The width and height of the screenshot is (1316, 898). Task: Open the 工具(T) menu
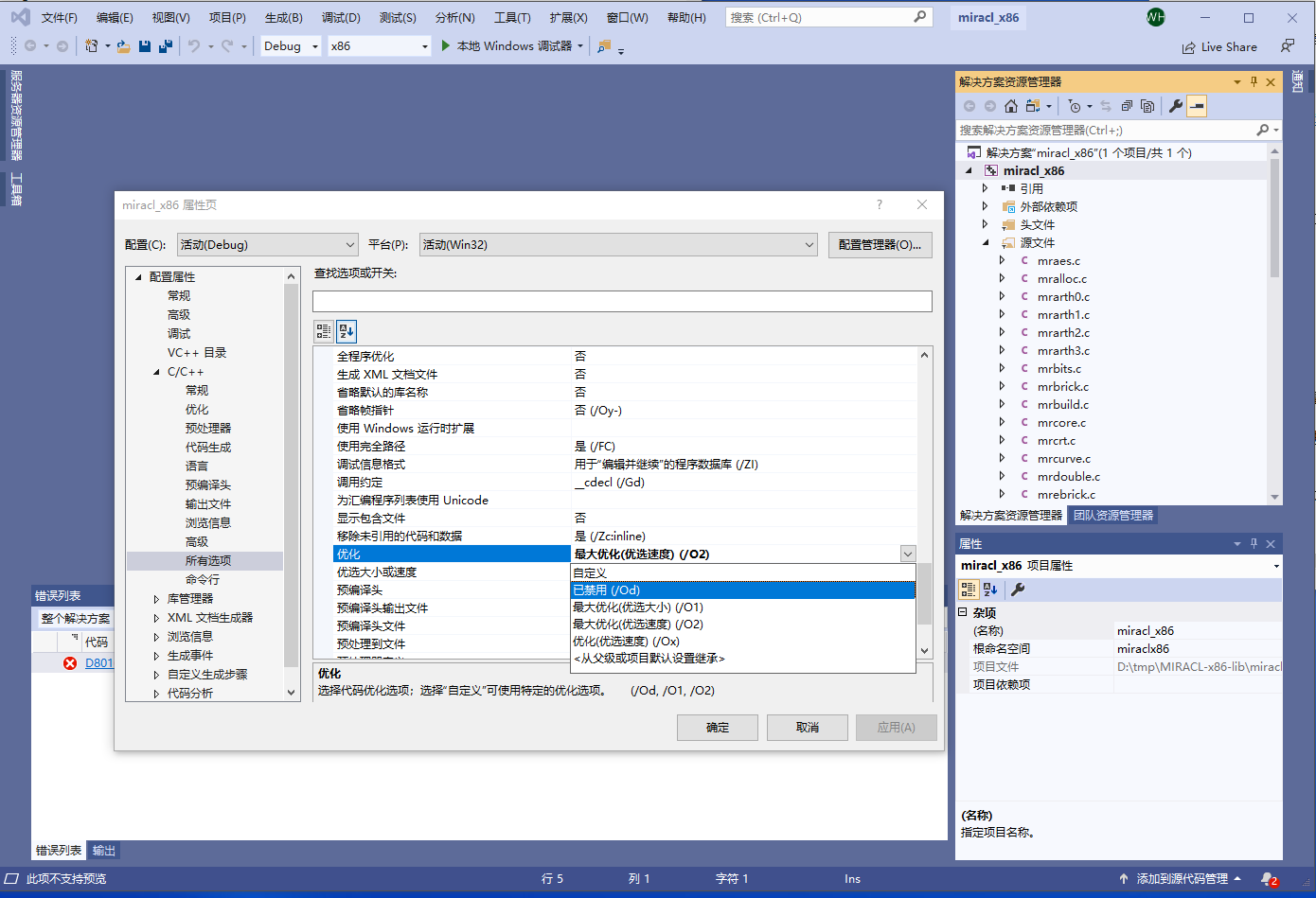pyautogui.click(x=512, y=18)
